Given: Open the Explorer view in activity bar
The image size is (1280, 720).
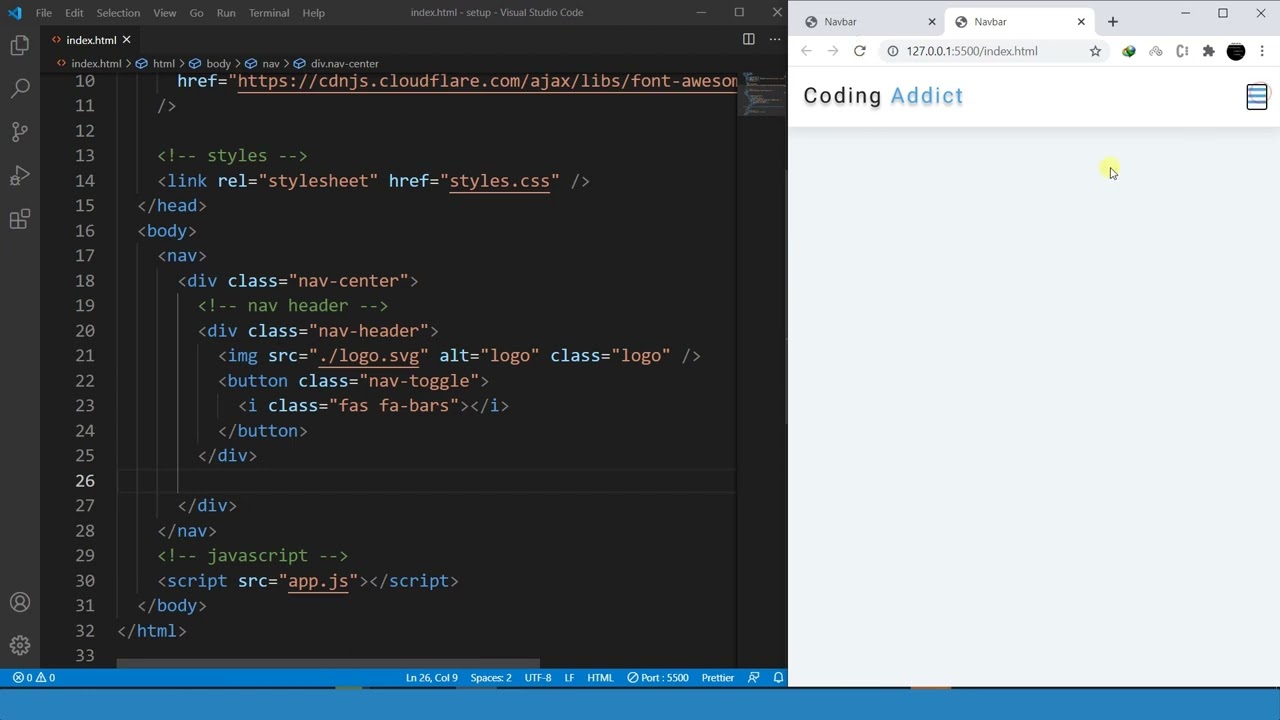Looking at the screenshot, I should tap(19, 45).
